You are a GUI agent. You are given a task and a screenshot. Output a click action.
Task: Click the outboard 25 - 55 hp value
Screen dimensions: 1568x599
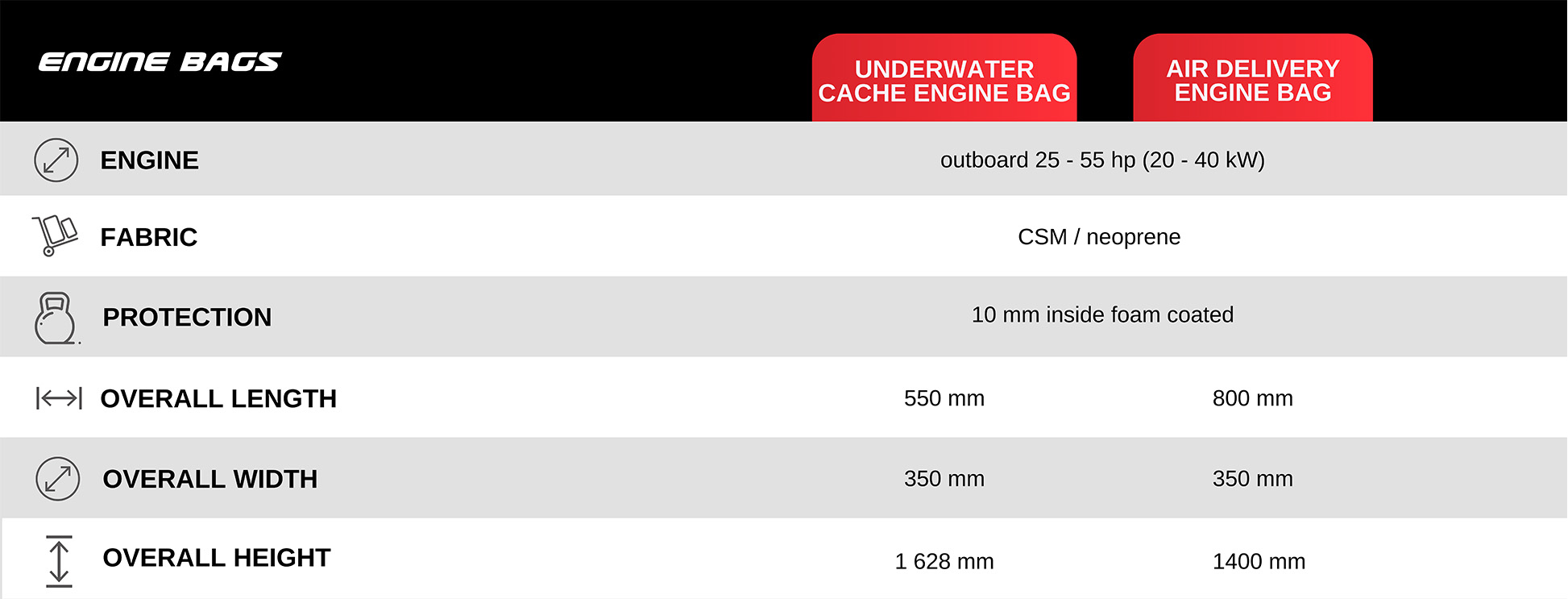point(1102,160)
